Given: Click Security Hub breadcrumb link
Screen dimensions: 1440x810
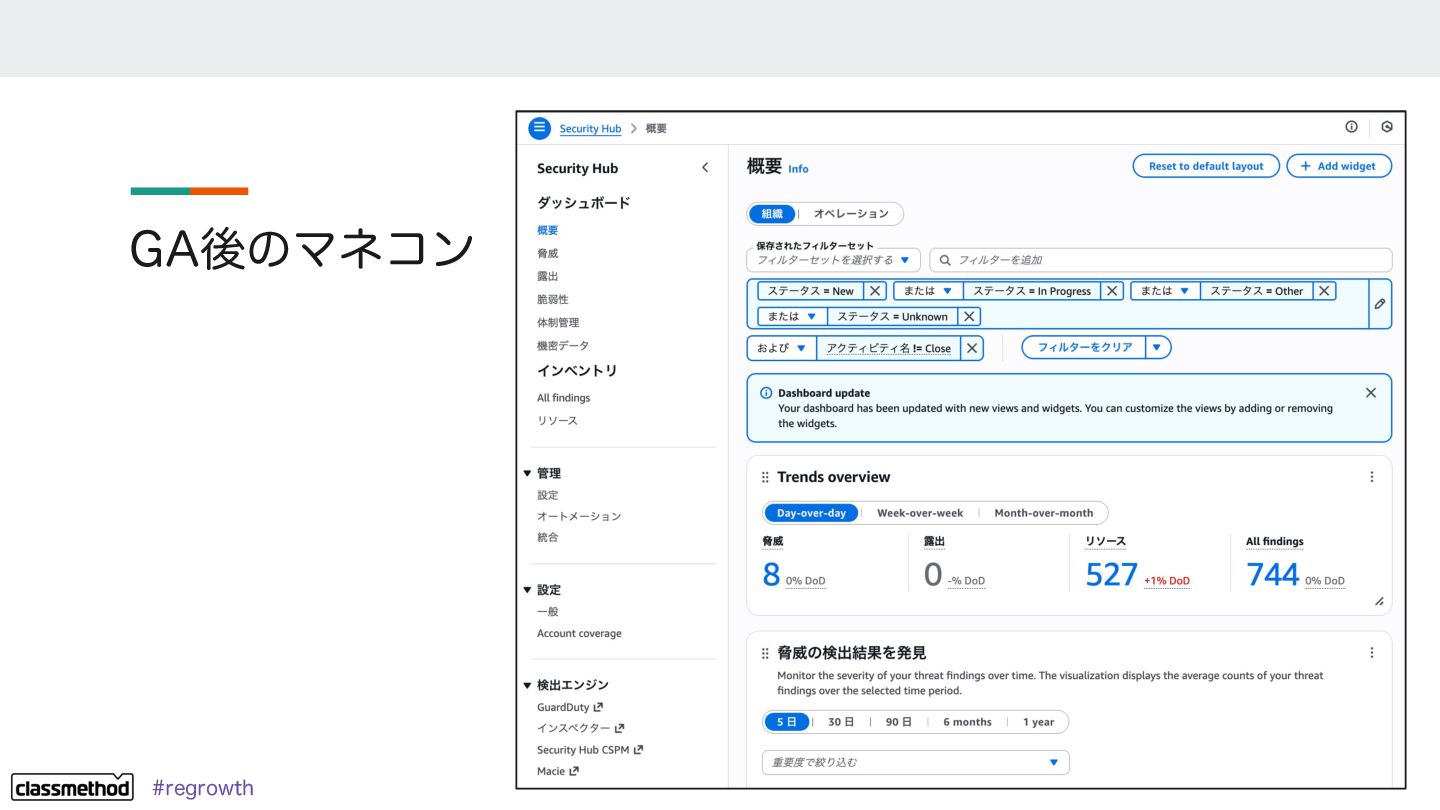Looking at the screenshot, I should click(x=590, y=129).
